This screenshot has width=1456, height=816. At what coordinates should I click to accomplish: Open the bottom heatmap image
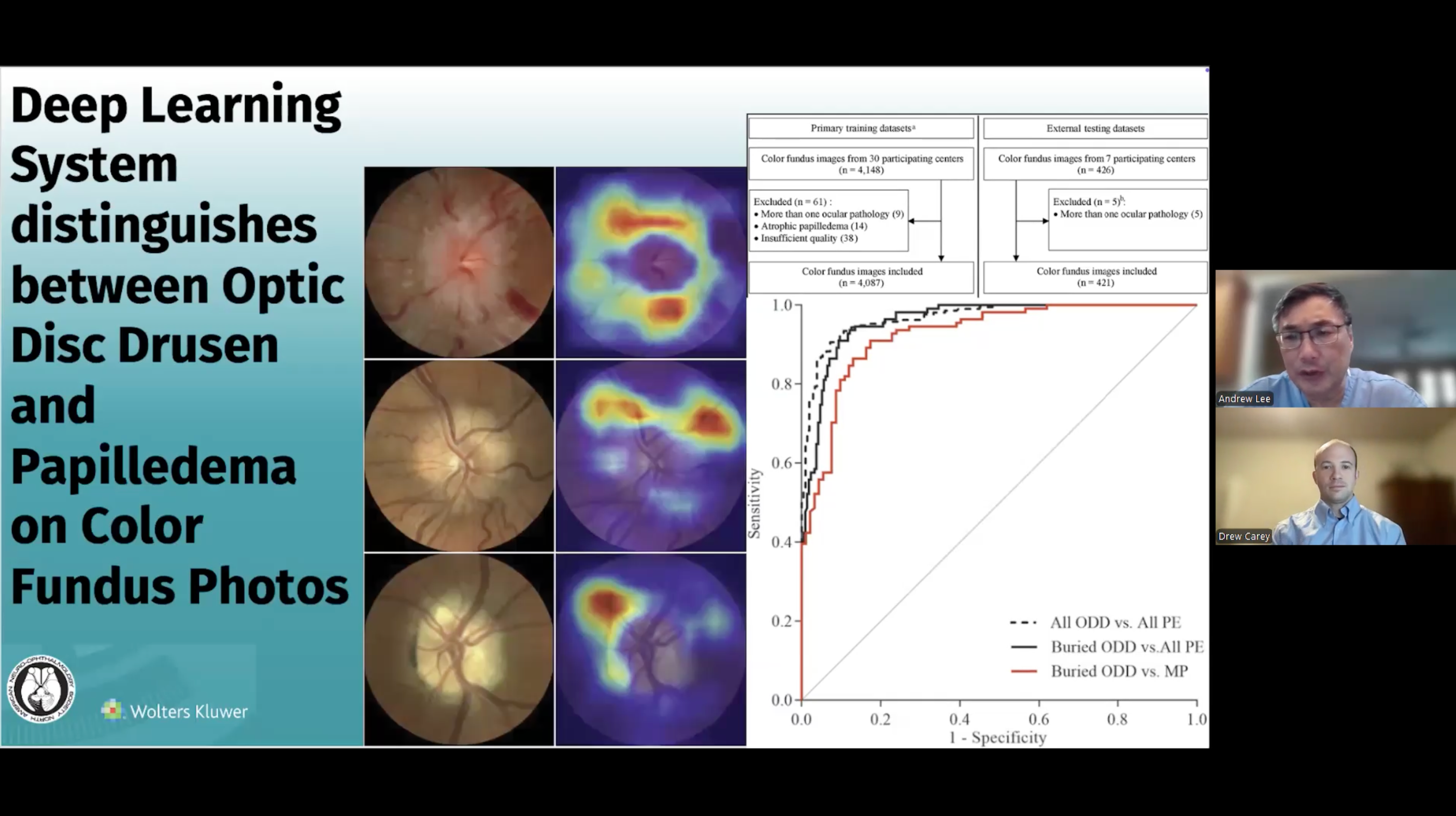click(x=651, y=649)
